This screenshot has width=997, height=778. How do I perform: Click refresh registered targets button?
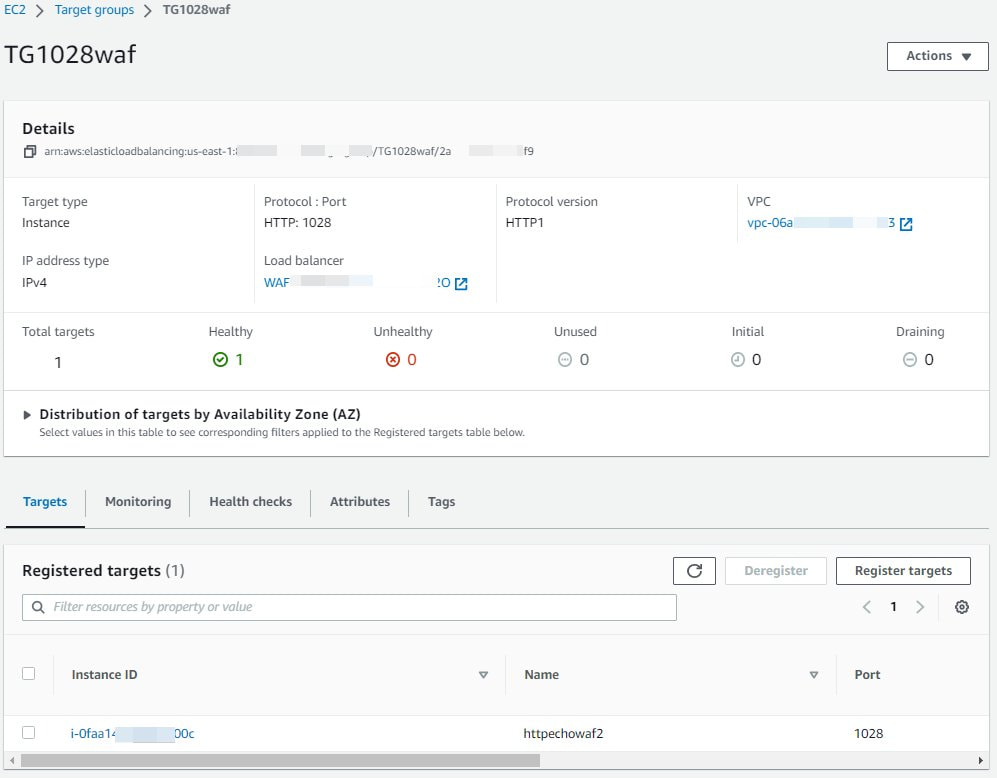(x=694, y=571)
